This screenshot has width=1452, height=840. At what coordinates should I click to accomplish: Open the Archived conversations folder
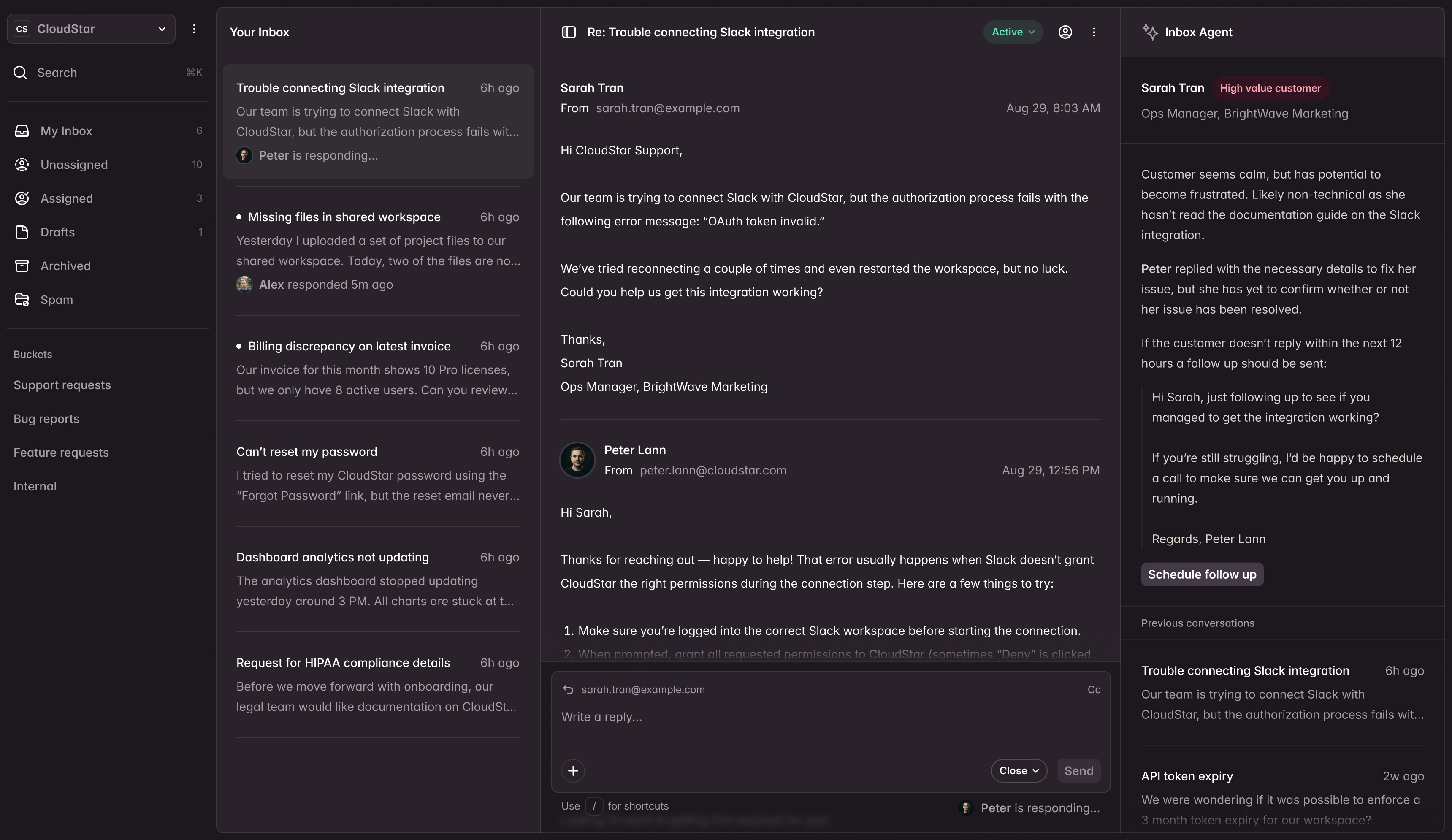click(65, 266)
